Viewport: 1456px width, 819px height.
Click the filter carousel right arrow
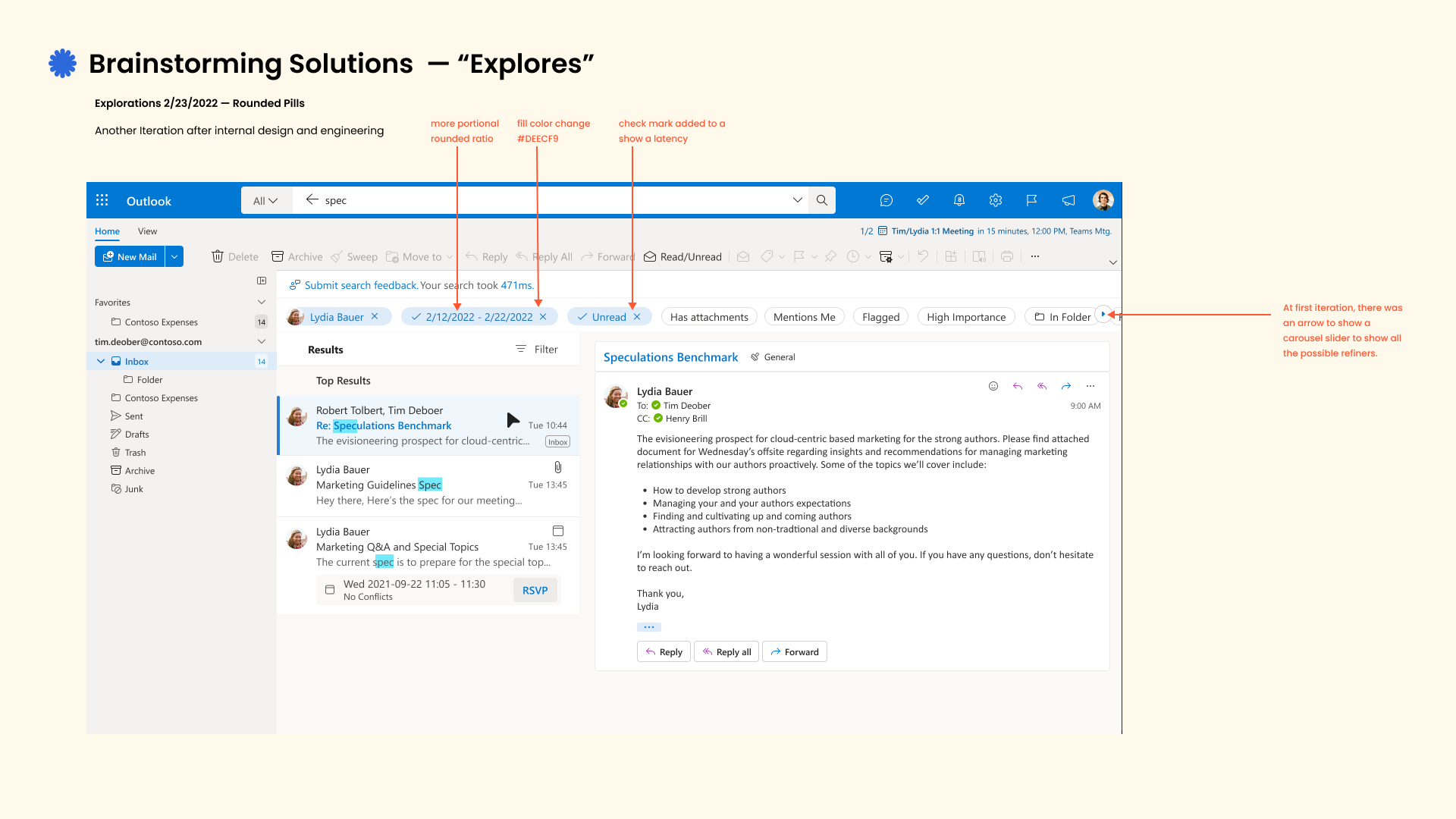click(x=1103, y=314)
